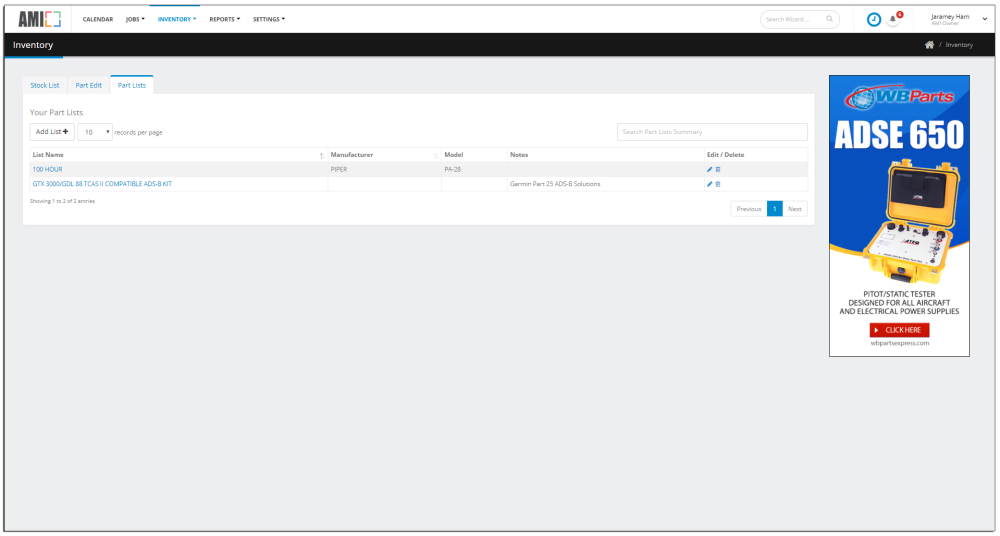
Task: Click the search magnifier in Search Wizard
Action: tap(829, 19)
